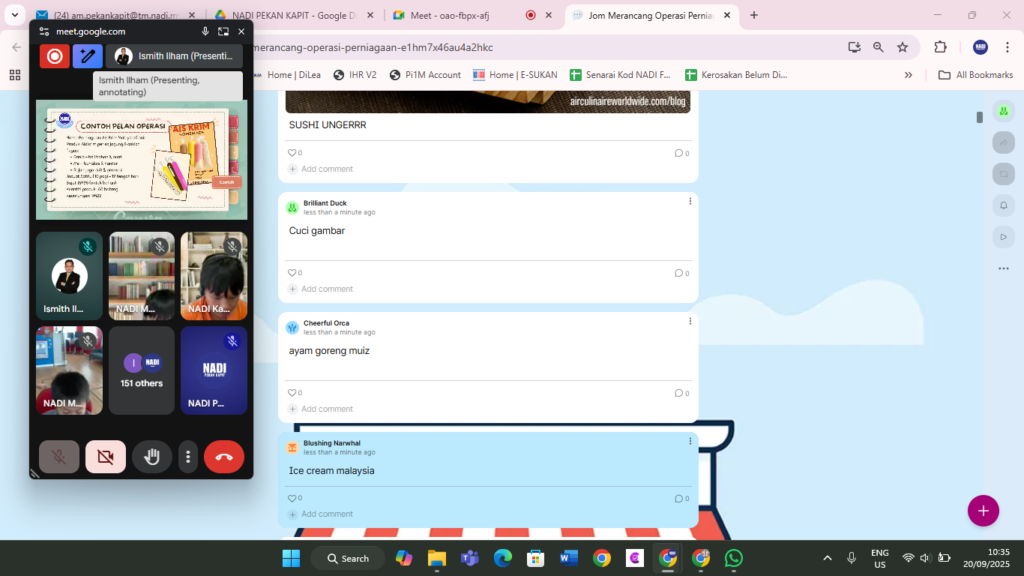This screenshot has width=1024, height=576.
Task: Bookmark this page with the star icon
Action: (902, 47)
